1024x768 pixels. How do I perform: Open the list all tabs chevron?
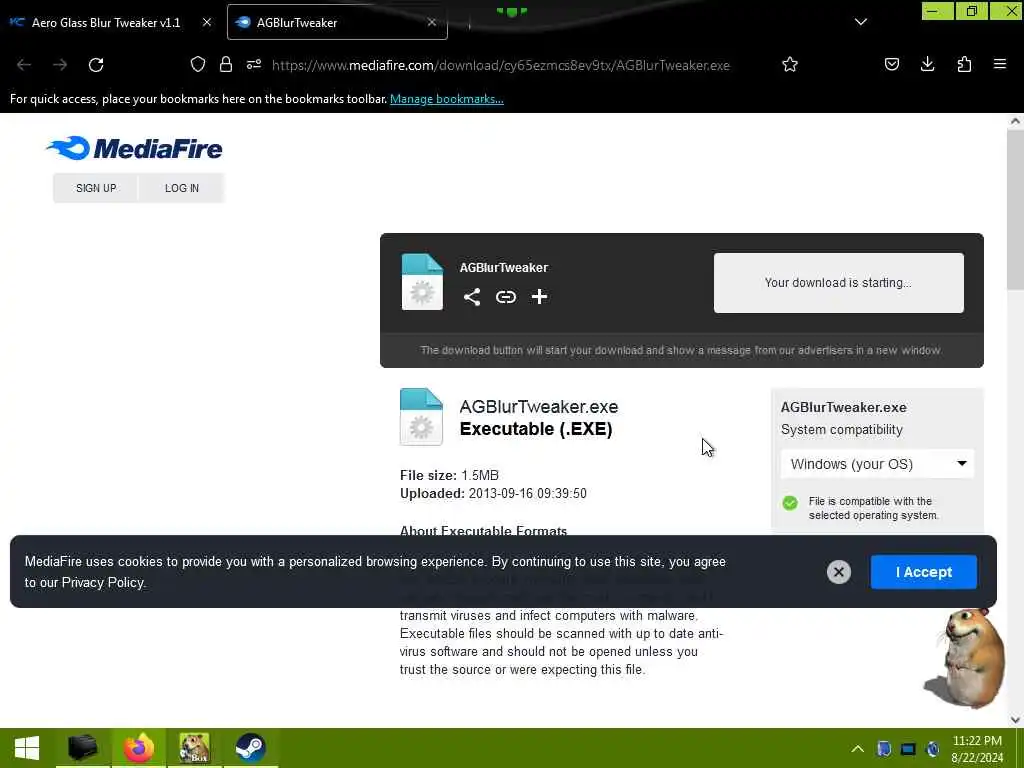[x=861, y=22]
